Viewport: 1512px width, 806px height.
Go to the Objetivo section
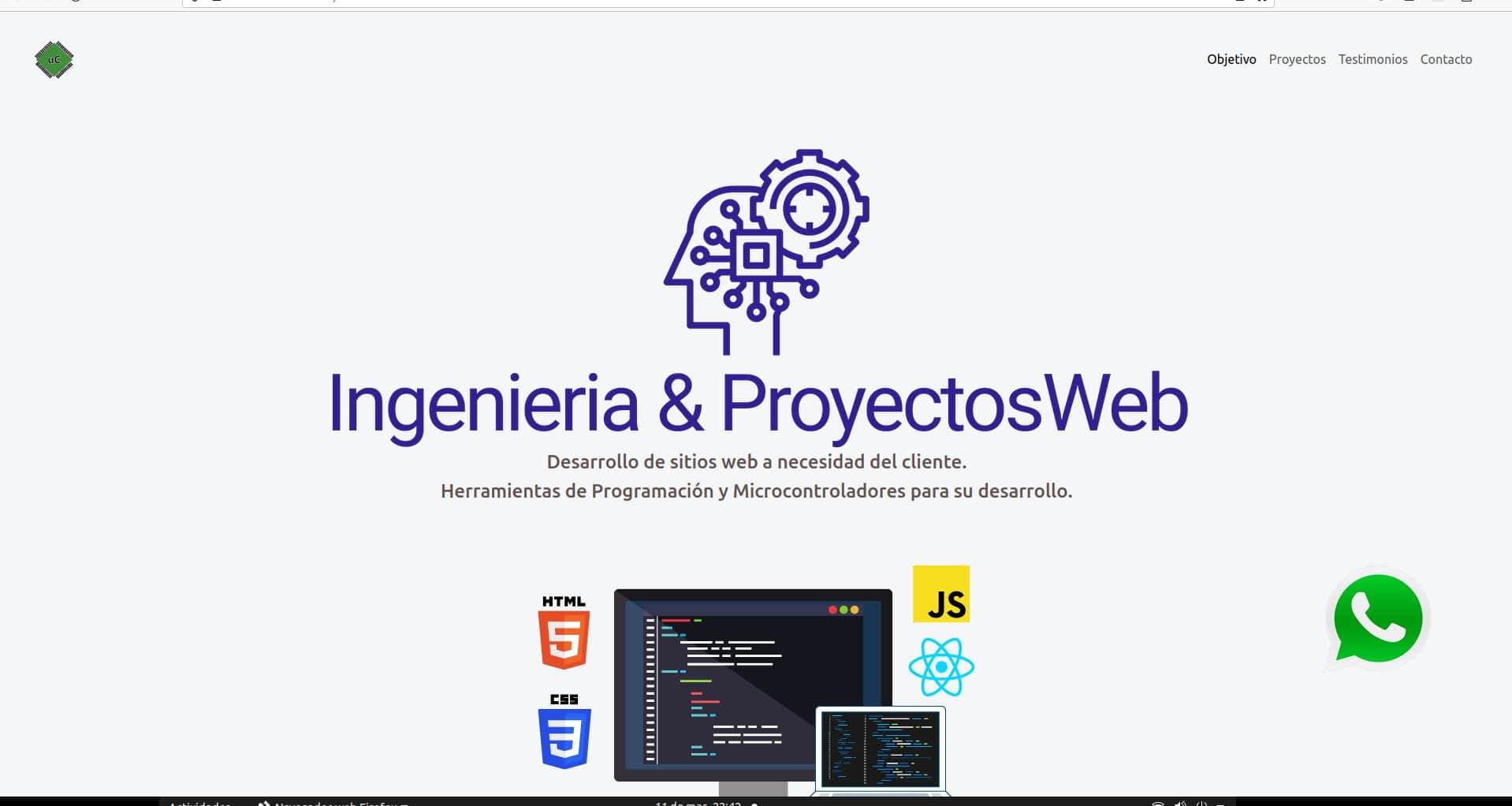[1231, 59]
